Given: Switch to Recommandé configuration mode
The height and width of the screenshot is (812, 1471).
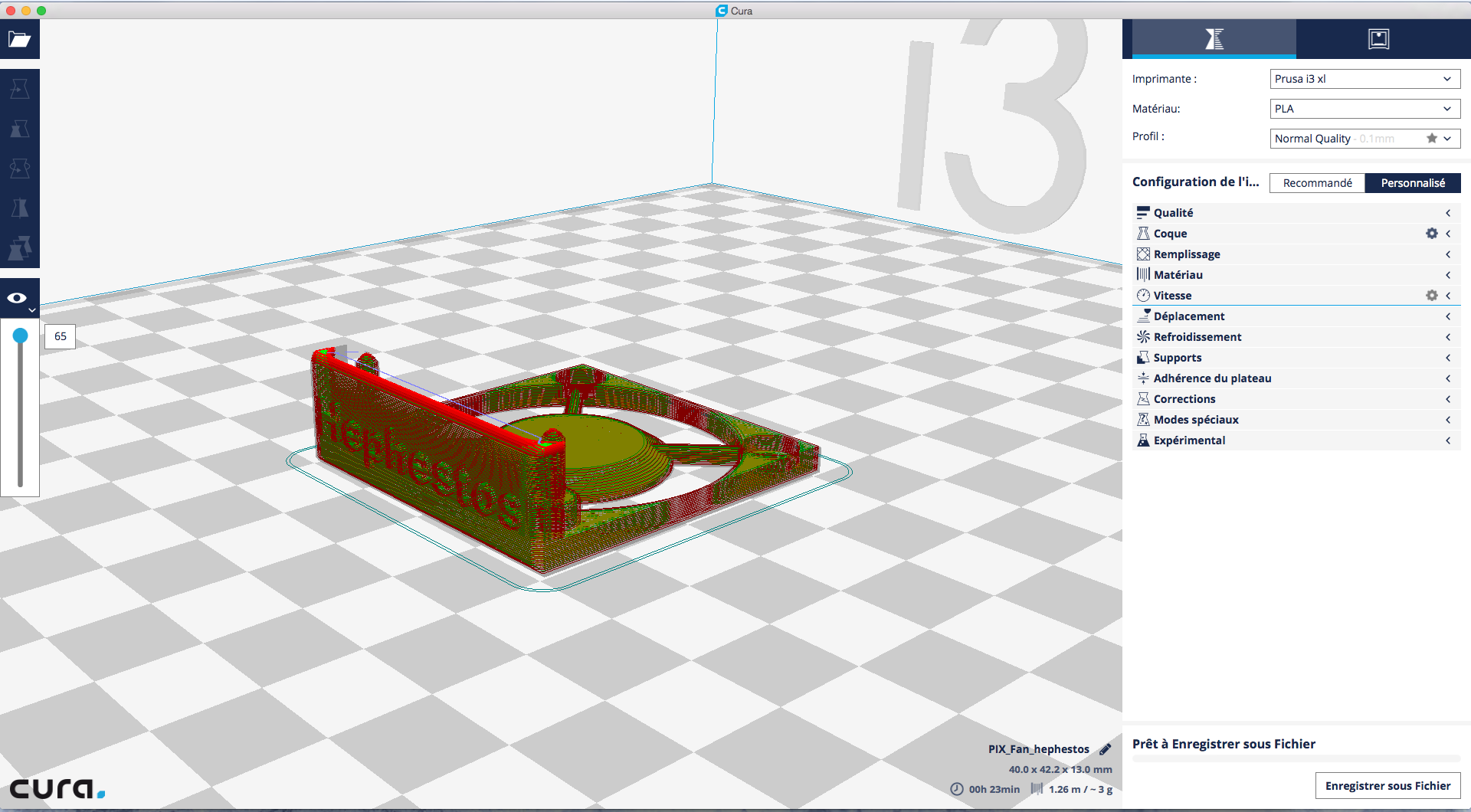Looking at the screenshot, I should (1317, 183).
